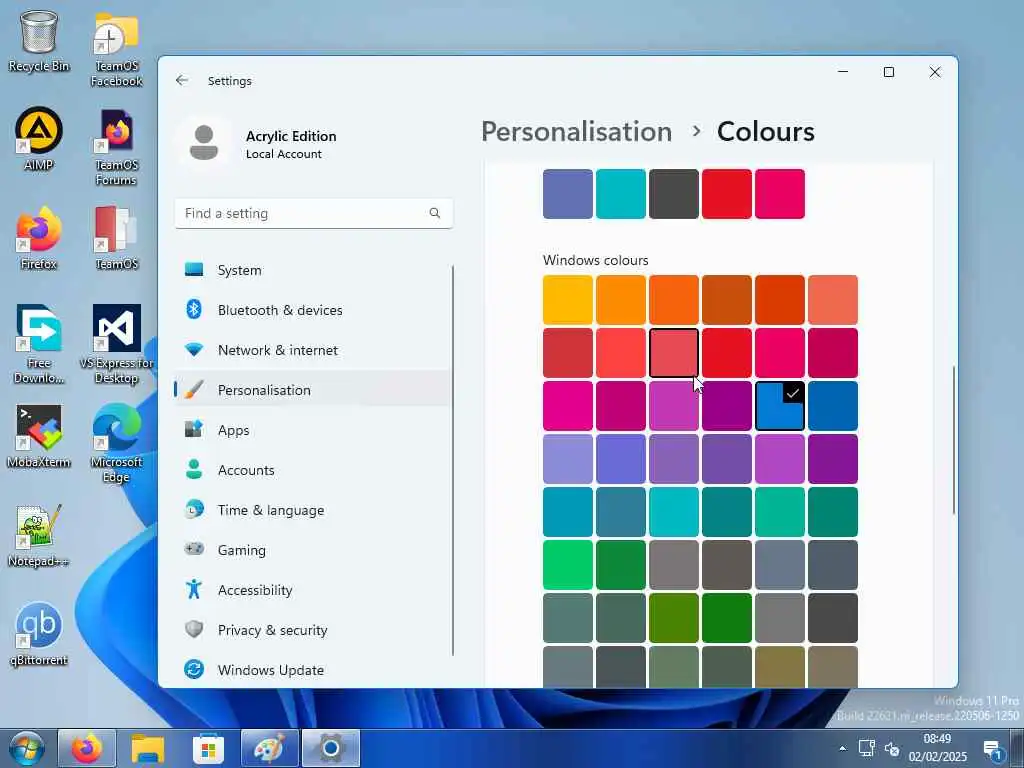Click Personalisation breadcrumb link
Viewport: 1024px width, 768px height.
pyautogui.click(x=577, y=132)
